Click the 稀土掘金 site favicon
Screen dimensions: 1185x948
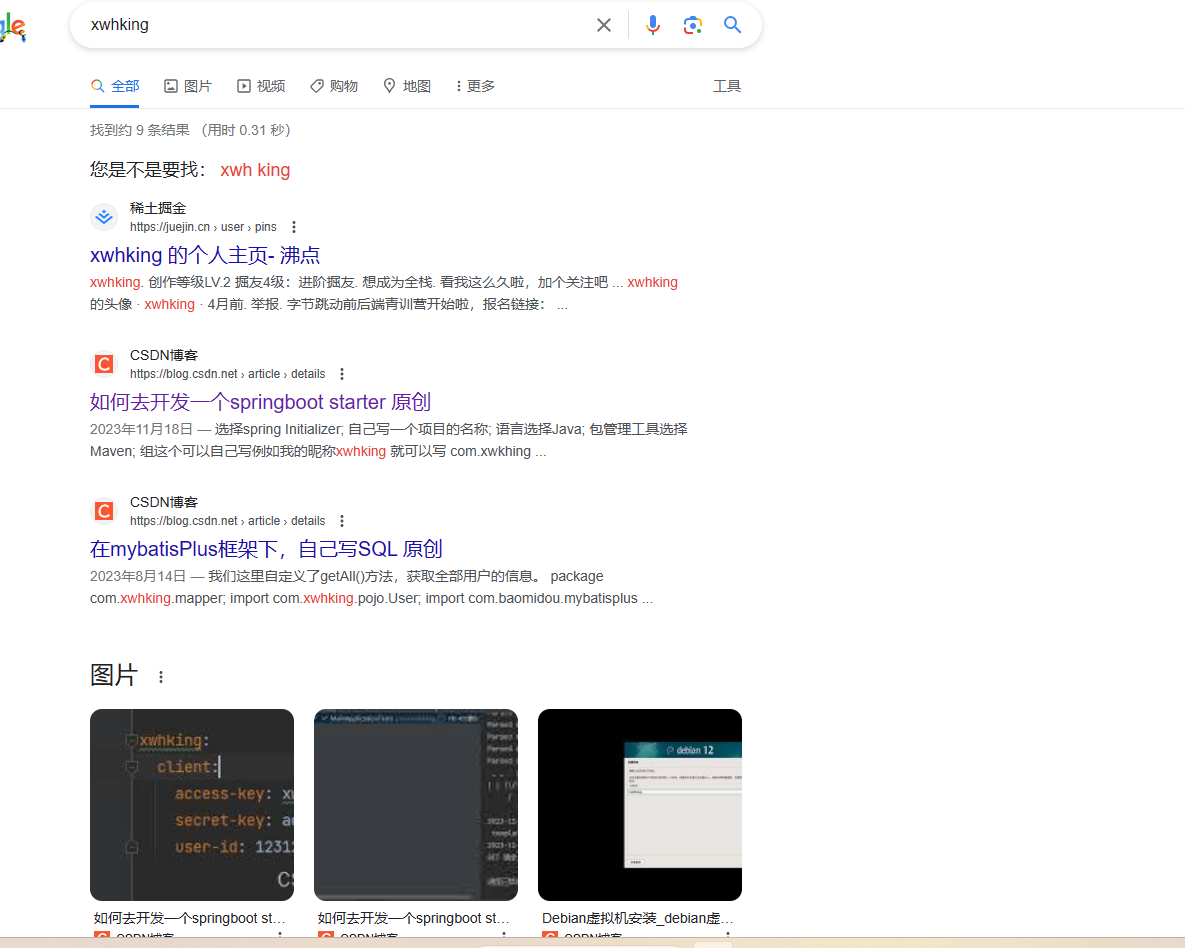tap(104, 217)
